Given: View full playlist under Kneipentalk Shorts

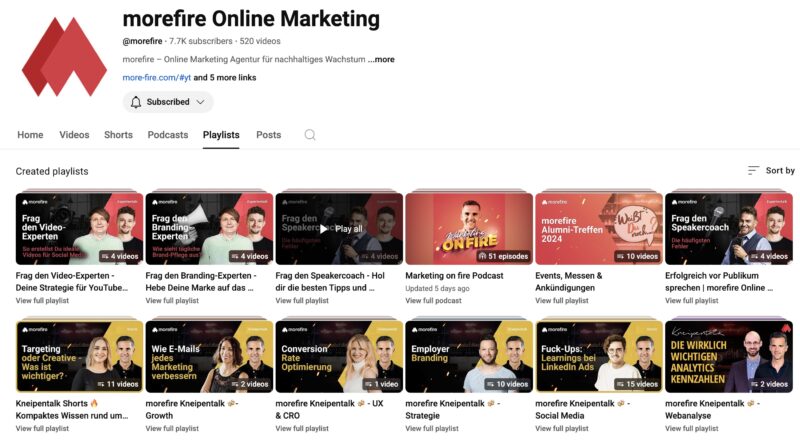Looking at the screenshot, I should [x=42, y=428].
